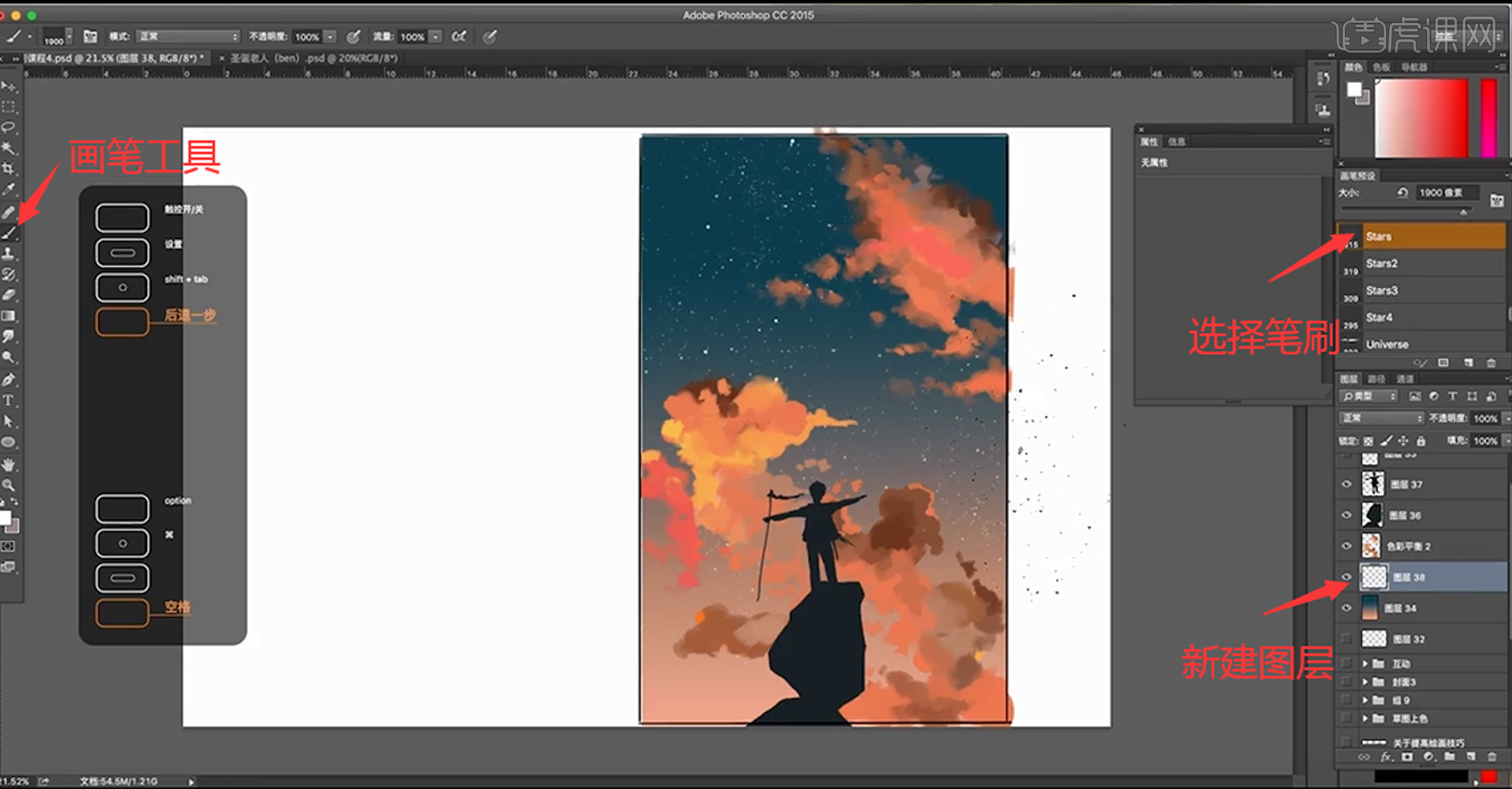
Task: Hide layer 图层 34
Action: [x=1347, y=608]
